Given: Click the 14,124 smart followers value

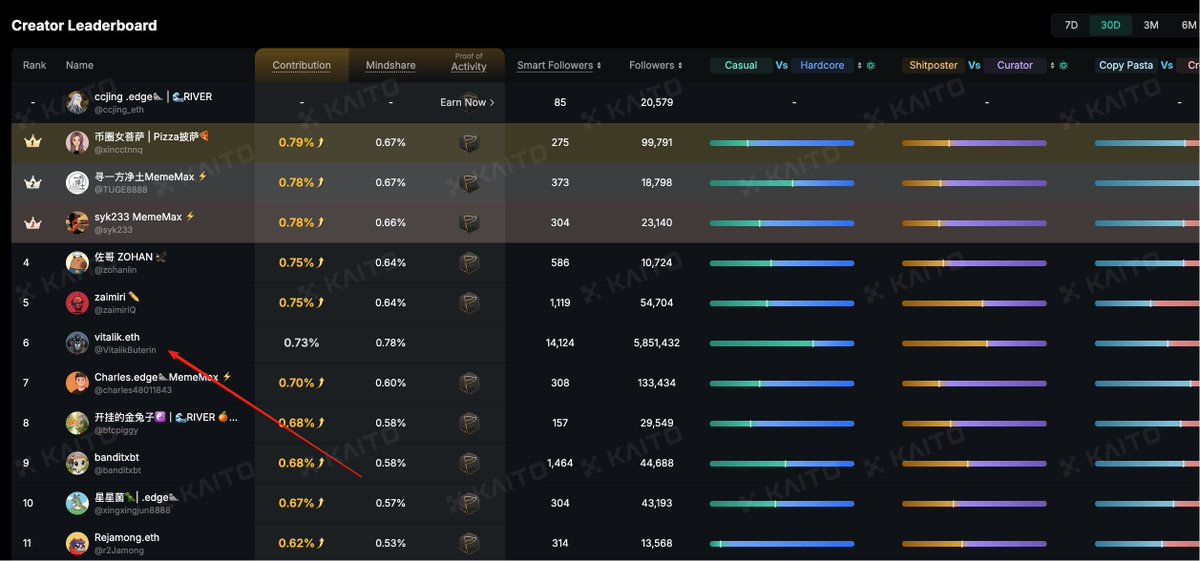Looking at the screenshot, I should point(560,343).
